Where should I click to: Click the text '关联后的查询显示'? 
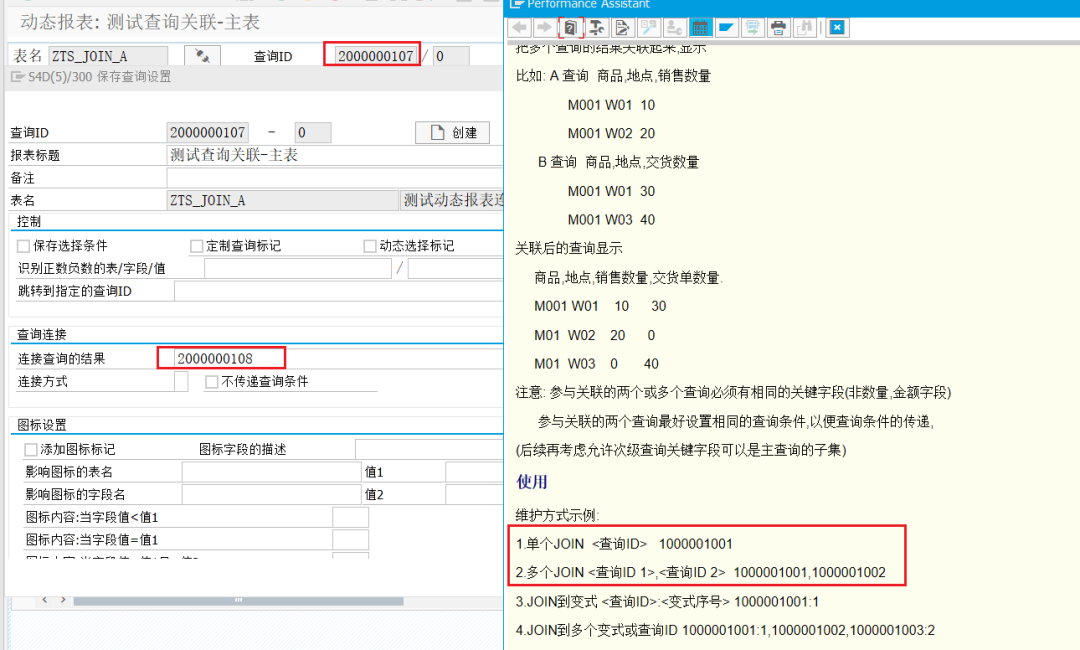(569, 249)
